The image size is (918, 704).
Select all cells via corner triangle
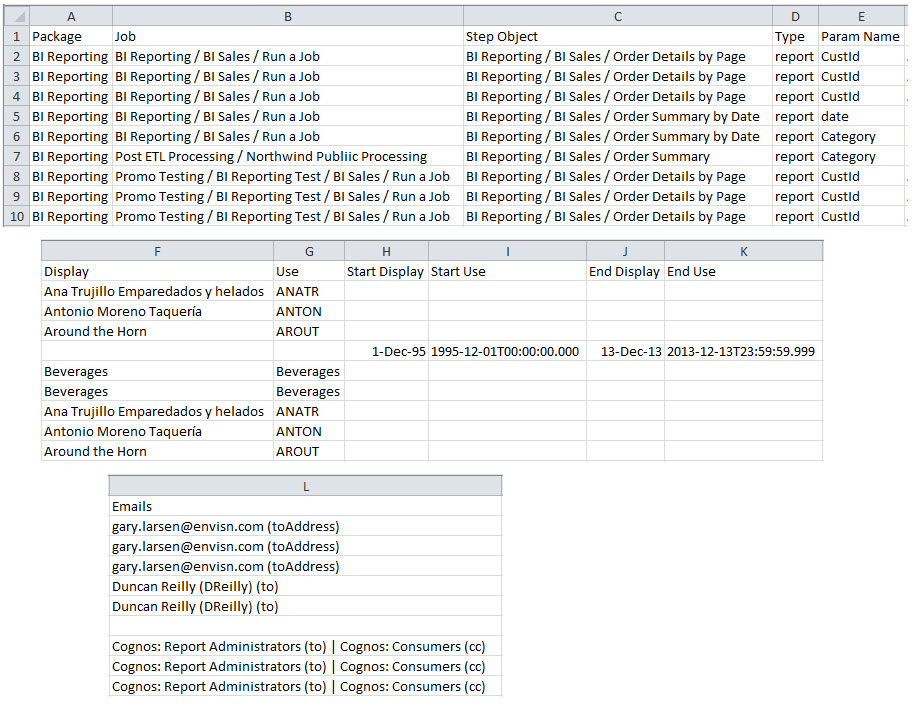pos(16,16)
